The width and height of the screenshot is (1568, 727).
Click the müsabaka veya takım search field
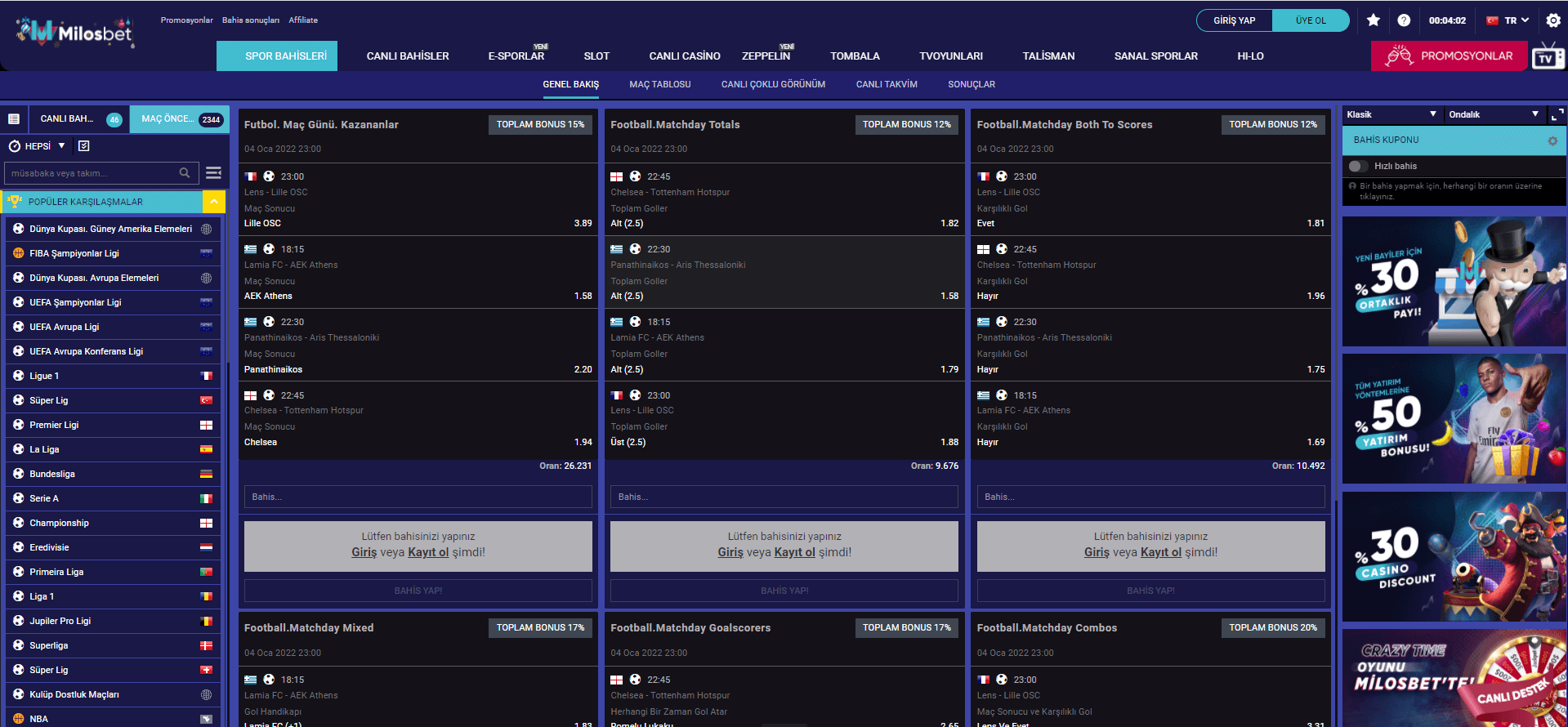click(90, 173)
